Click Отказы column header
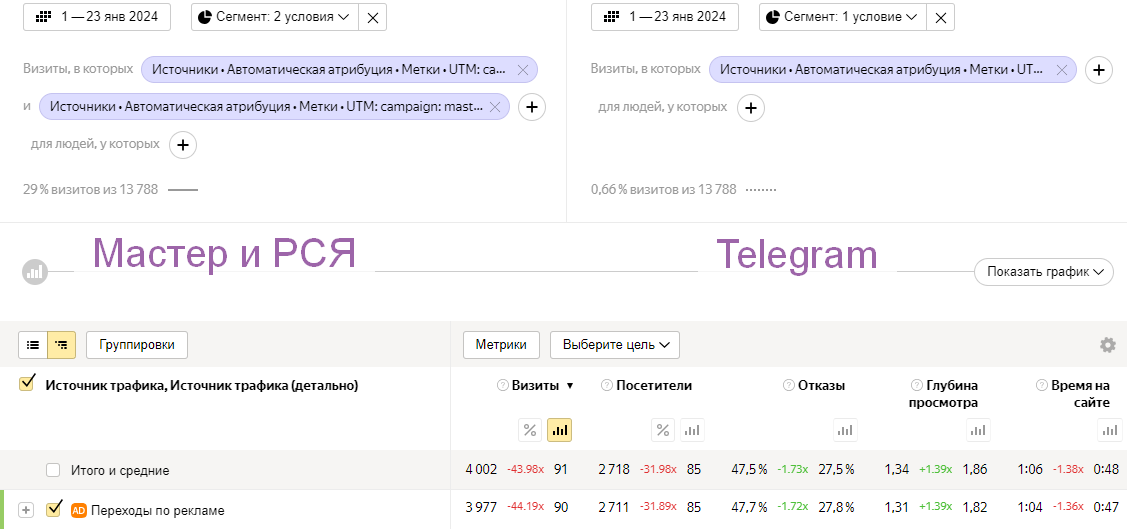The image size is (1127, 529). (x=822, y=386)
